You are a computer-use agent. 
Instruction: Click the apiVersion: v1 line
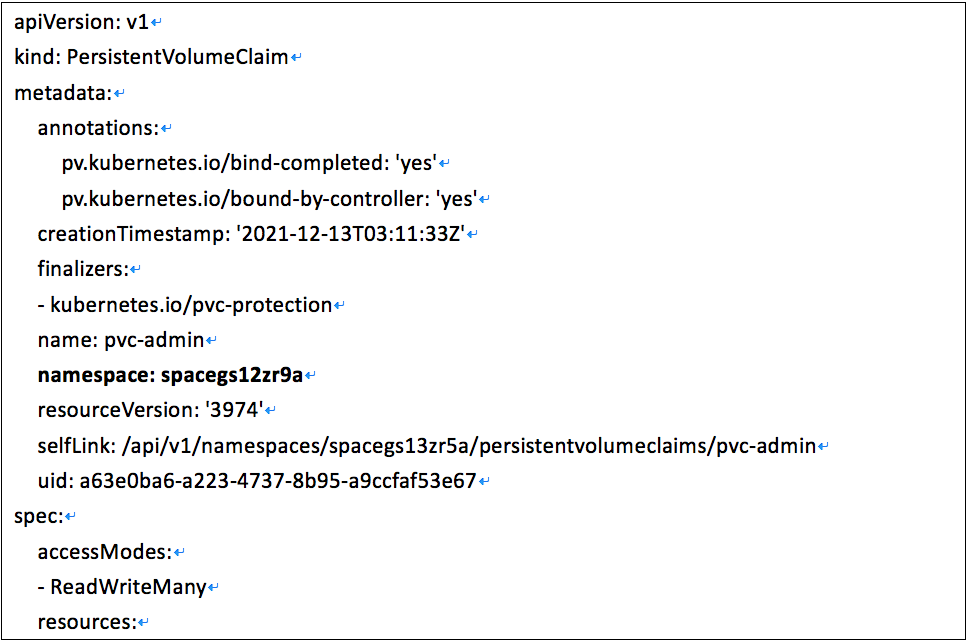[81, 22]
